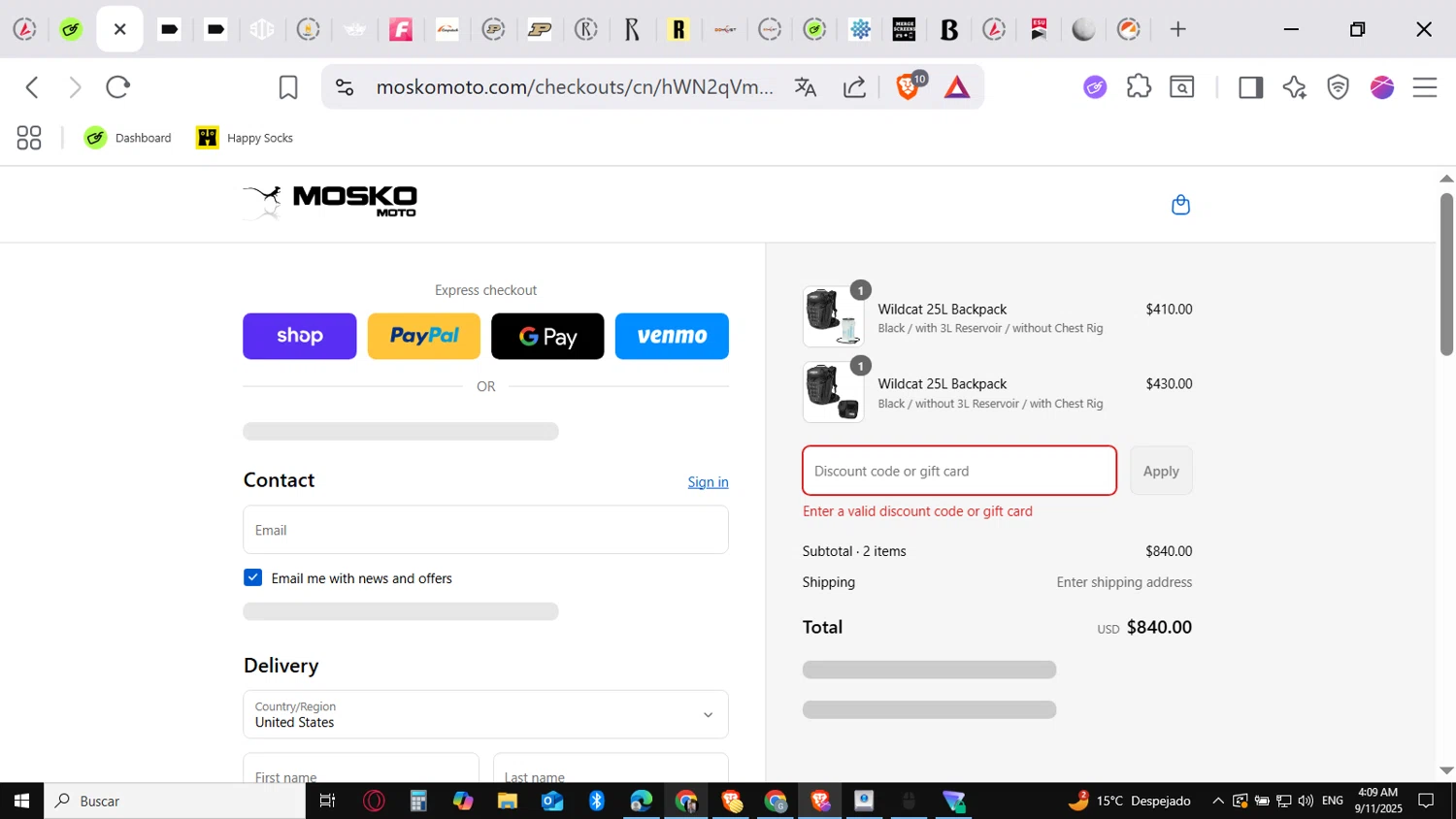Click 'Enter a valid discount code' error text
1456x819 pixels.
pos(917,511)
